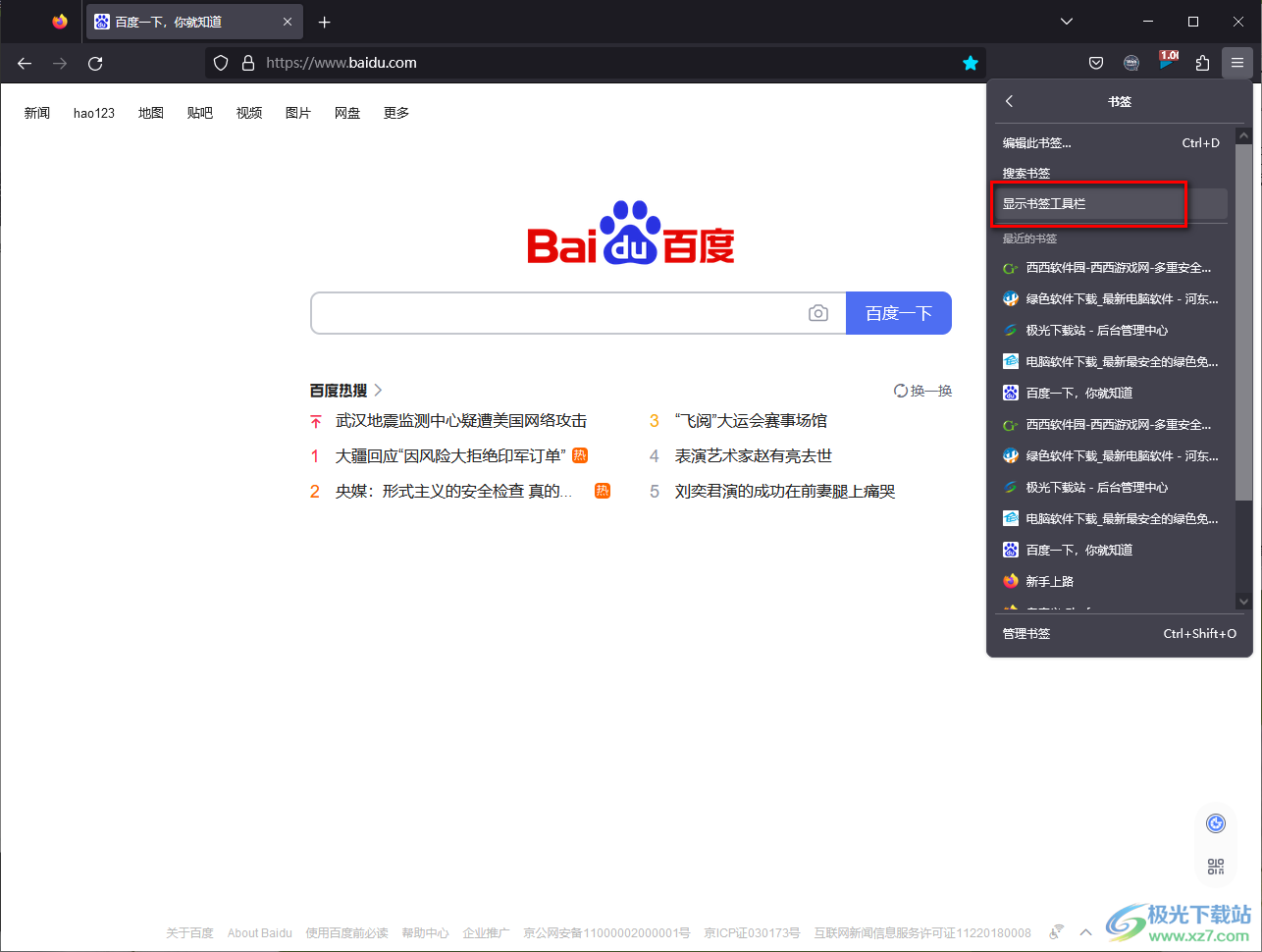1262x952 pixels.
Task: Open 央媒：形式主义的安全检查 headline
Action: coord(453,492)
